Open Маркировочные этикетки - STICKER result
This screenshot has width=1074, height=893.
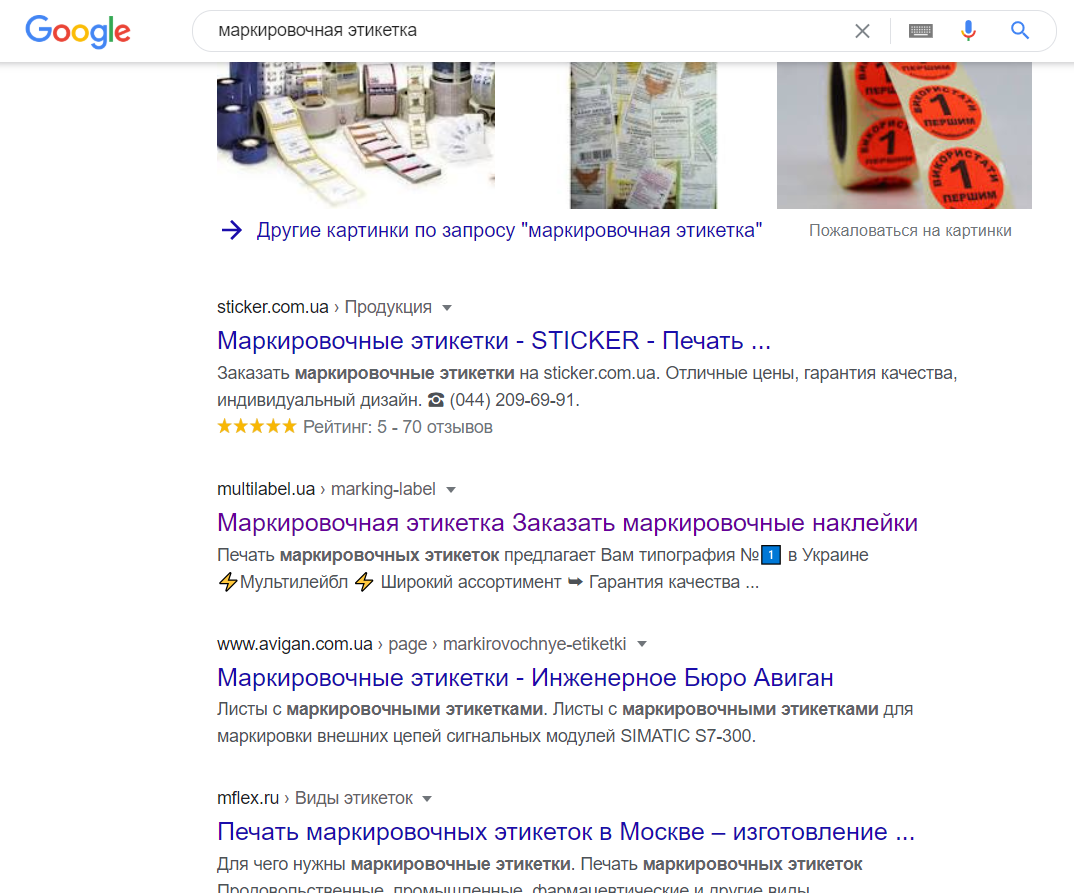click(494, 340)
